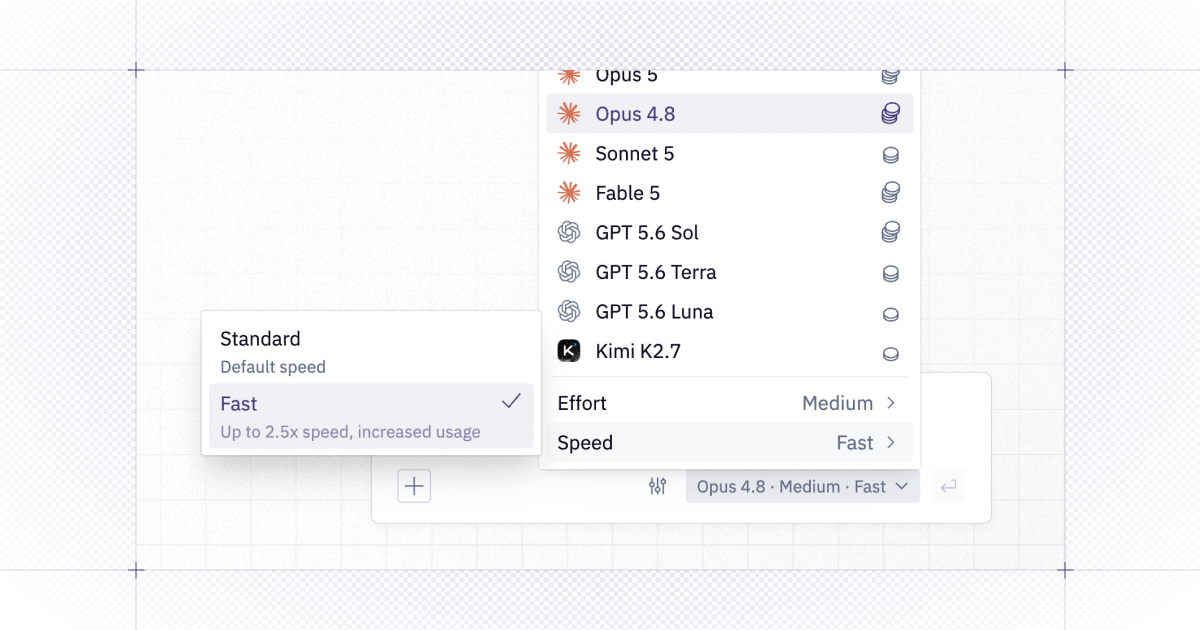1200x630 pixels.
Task: Click the GPT 5.6 Sol logo icon
Action: [569, 232]
